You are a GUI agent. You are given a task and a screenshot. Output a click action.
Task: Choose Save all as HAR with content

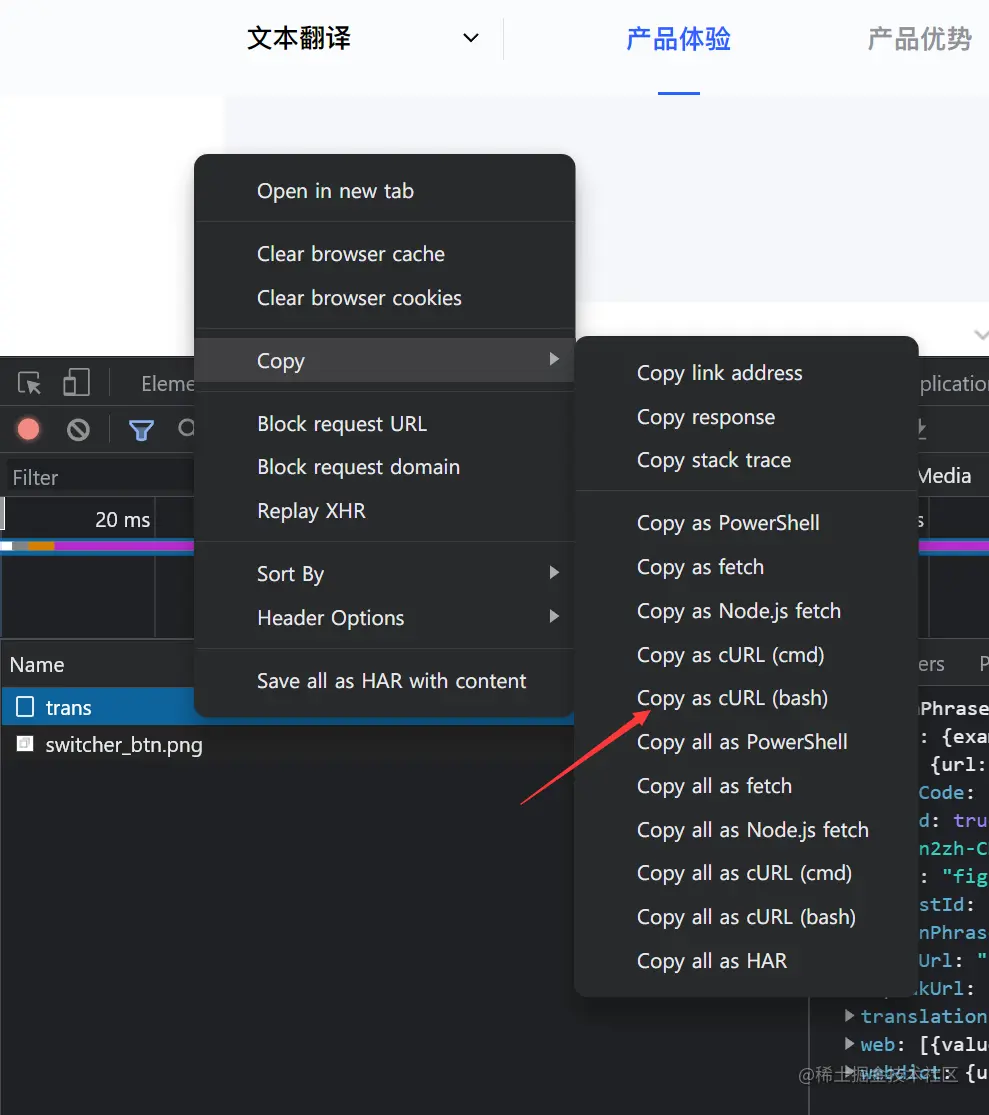pyautogui.click(x=385, y=681)
